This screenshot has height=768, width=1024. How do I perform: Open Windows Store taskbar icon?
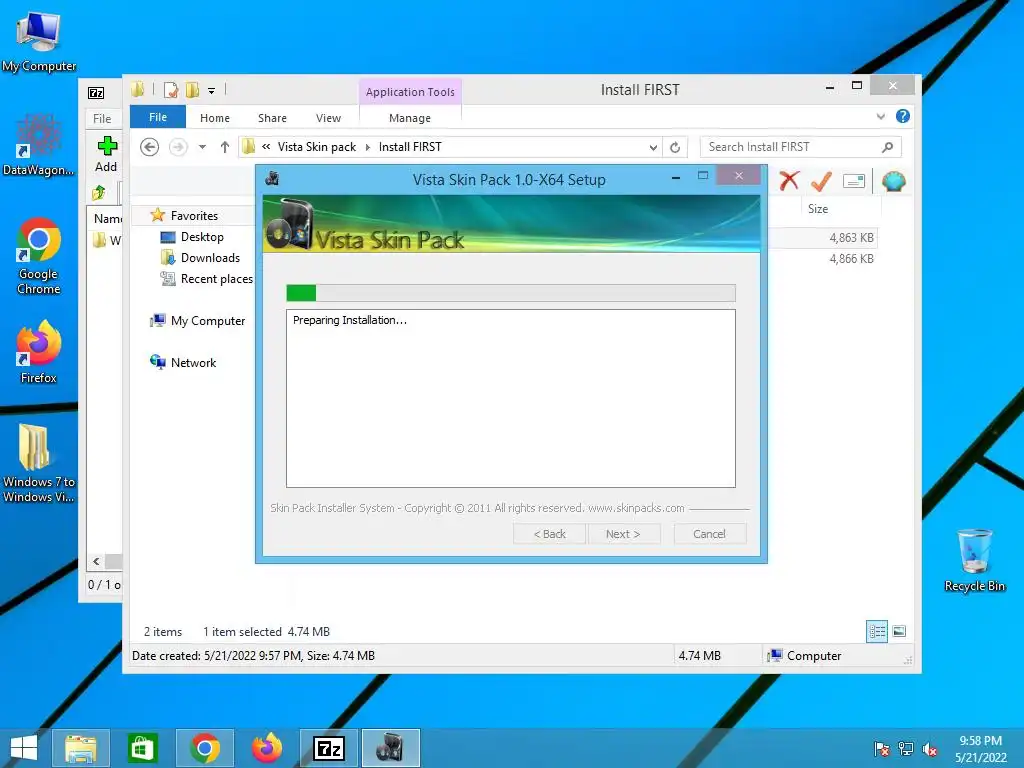click(142, 748)
